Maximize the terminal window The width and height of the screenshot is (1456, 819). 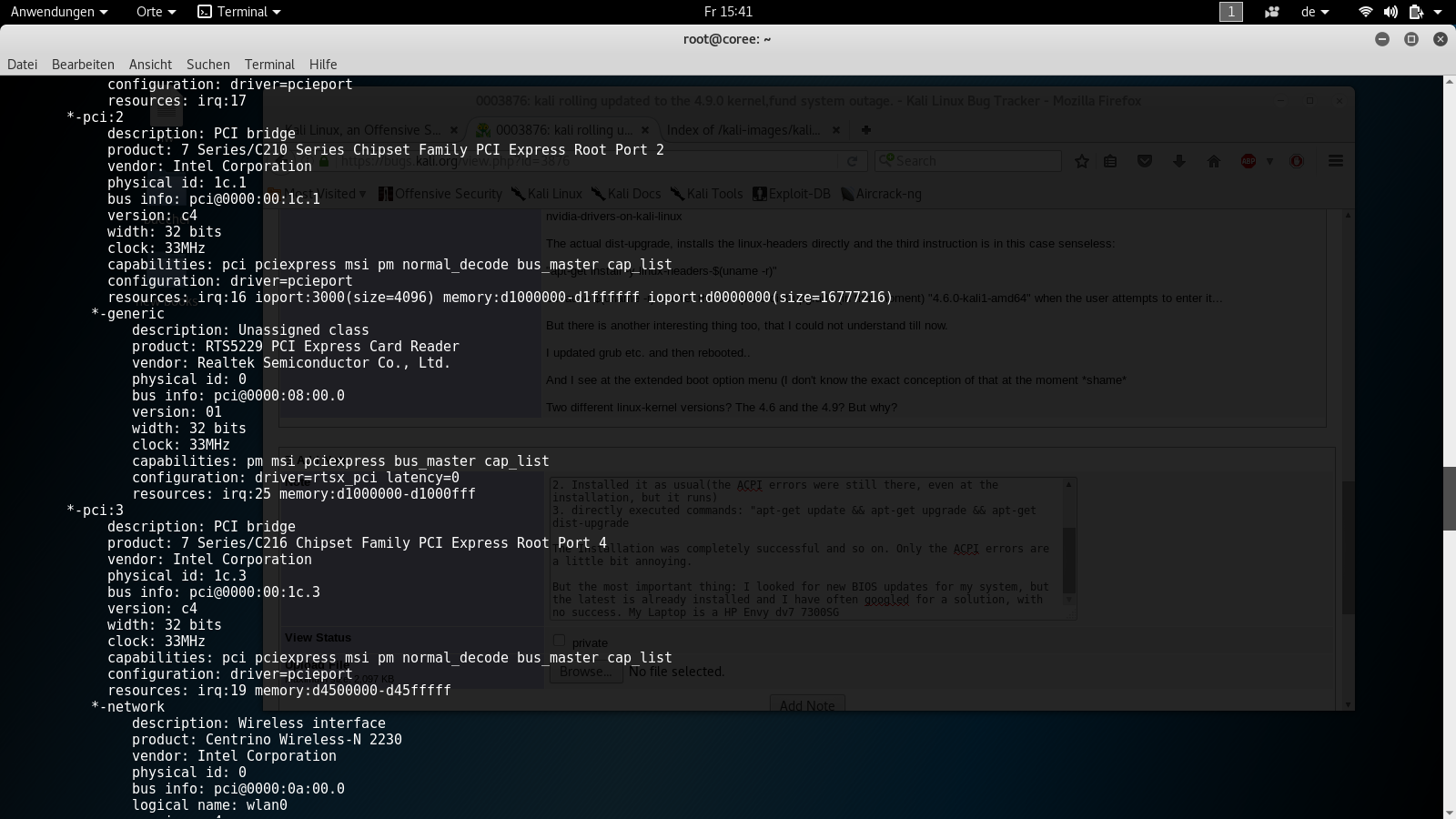point(1411,39)
